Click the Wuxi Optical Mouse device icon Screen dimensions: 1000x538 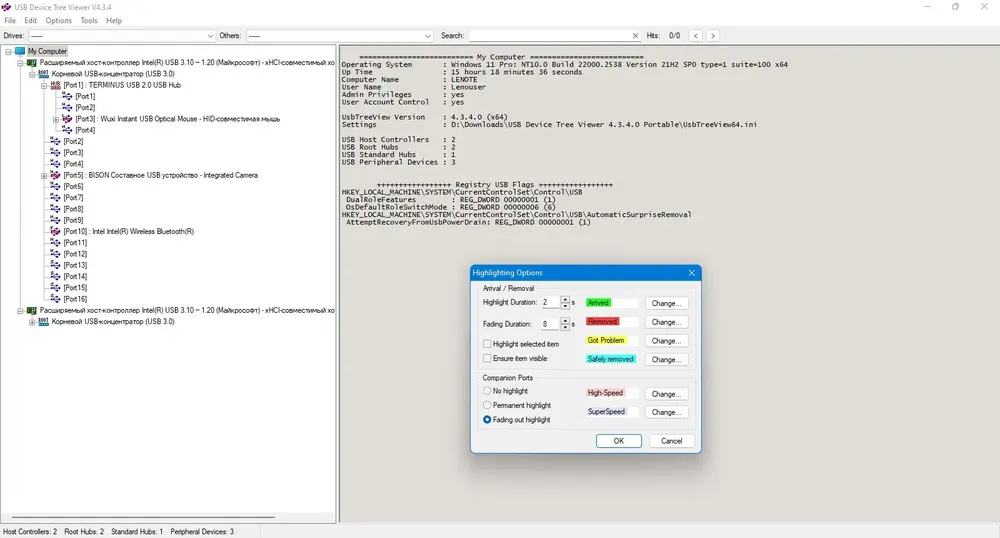coord(67,119)
